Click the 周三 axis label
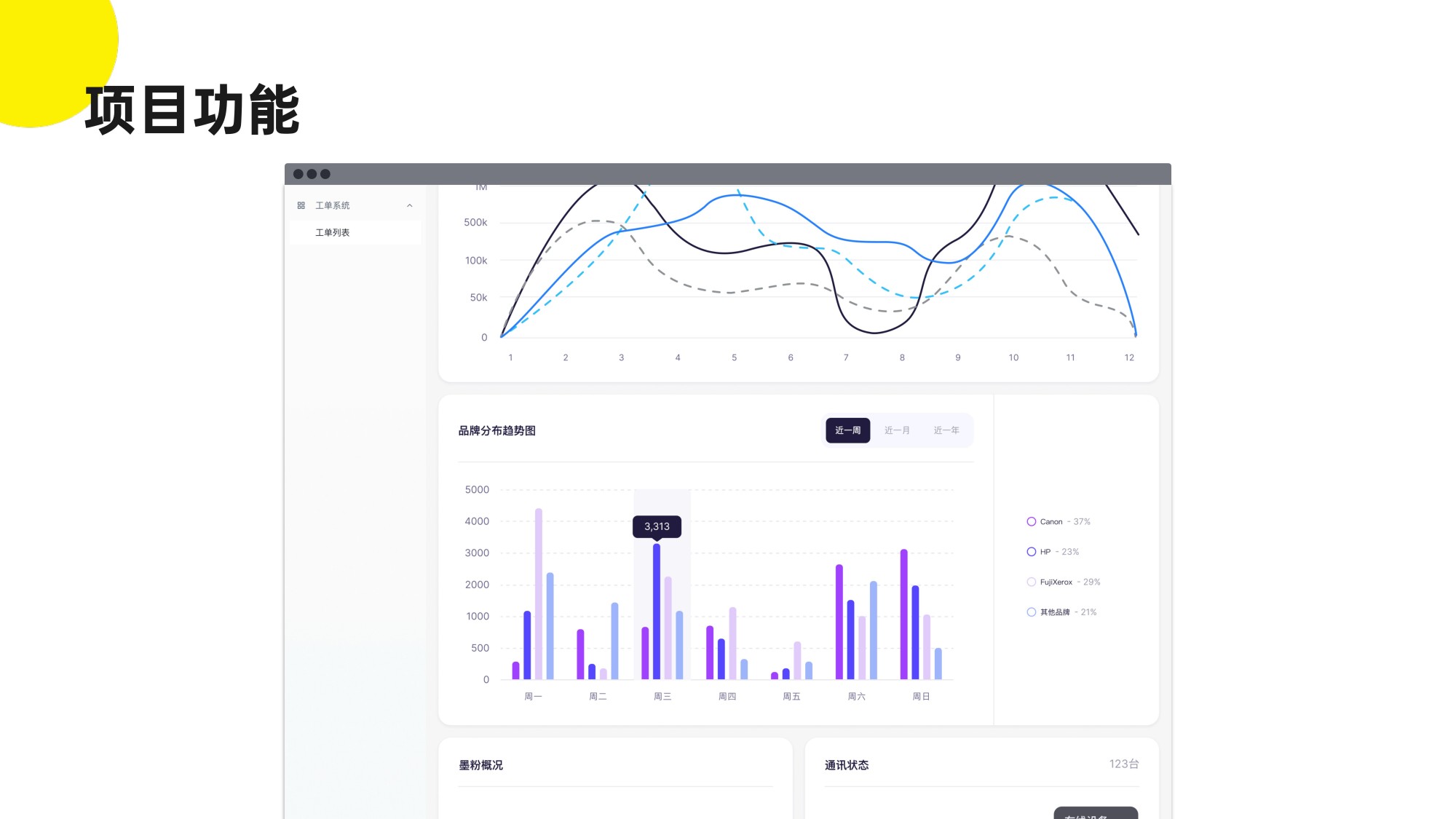The width and height of the screenshot is (1456, 819). point(662,697)
